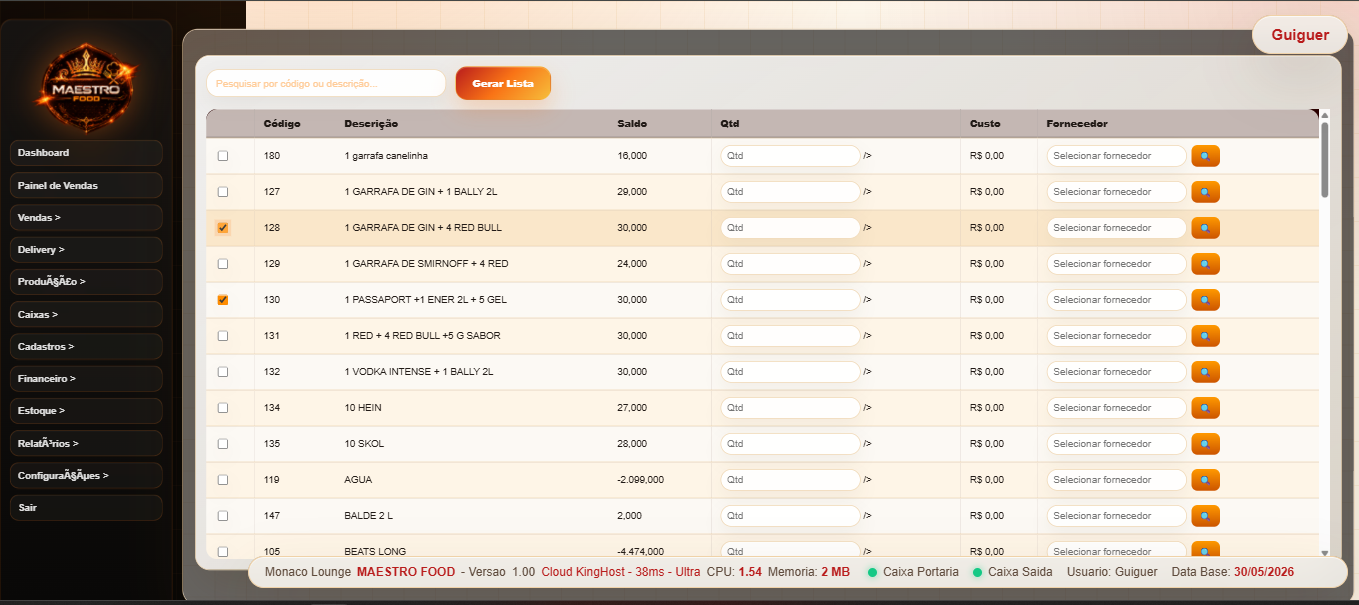Click supplier search icon for 10 SKOL row

click(x=1205, y=444)
